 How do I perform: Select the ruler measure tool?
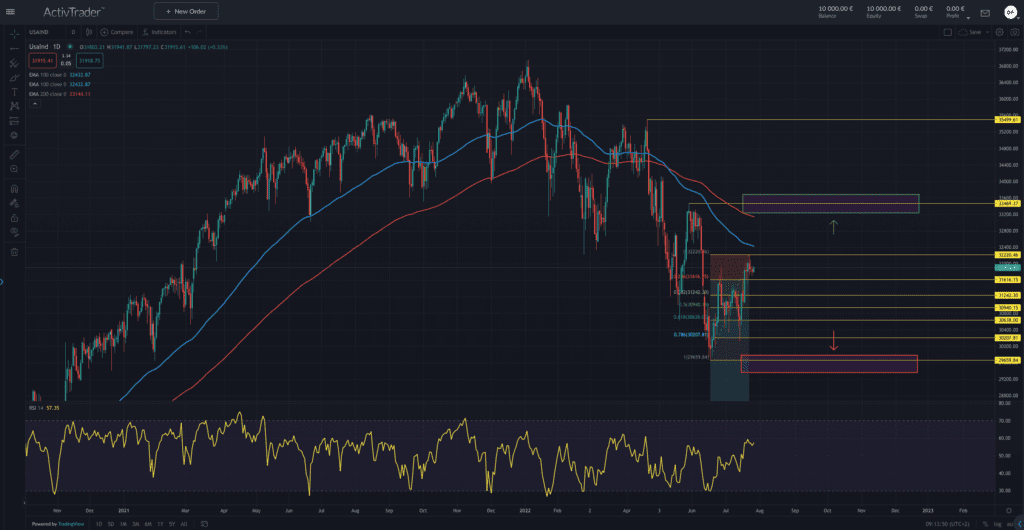[x=14, y=154]
